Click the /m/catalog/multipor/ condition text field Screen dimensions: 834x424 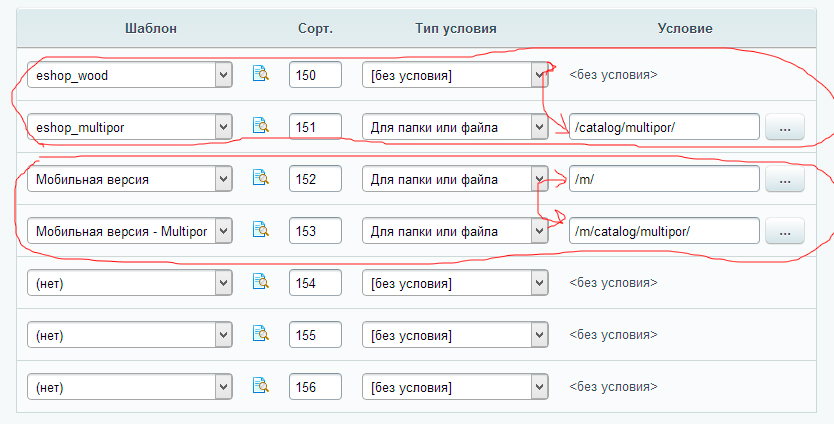(663, 231)
